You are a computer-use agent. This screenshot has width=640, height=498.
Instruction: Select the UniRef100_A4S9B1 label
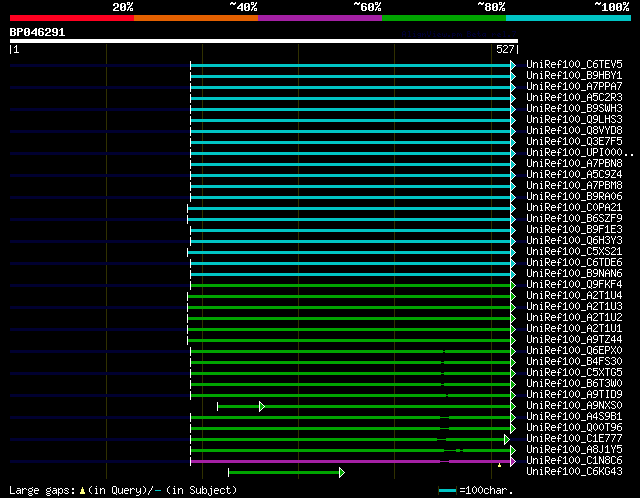(574, 417)
